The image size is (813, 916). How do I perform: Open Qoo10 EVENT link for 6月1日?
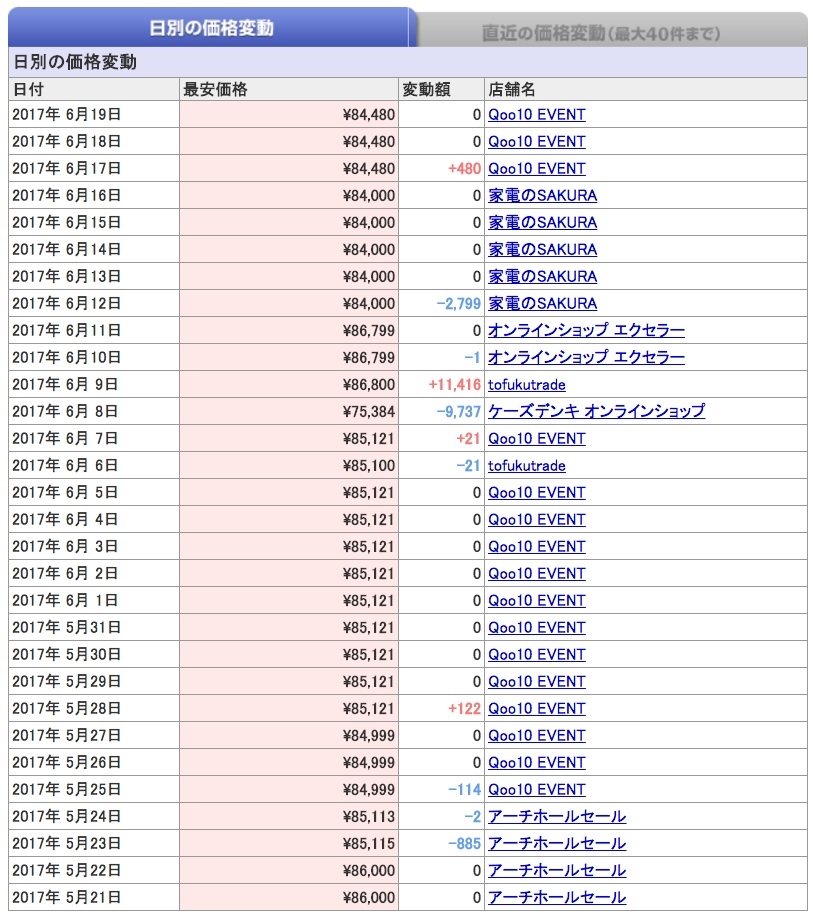coord(536,601)
